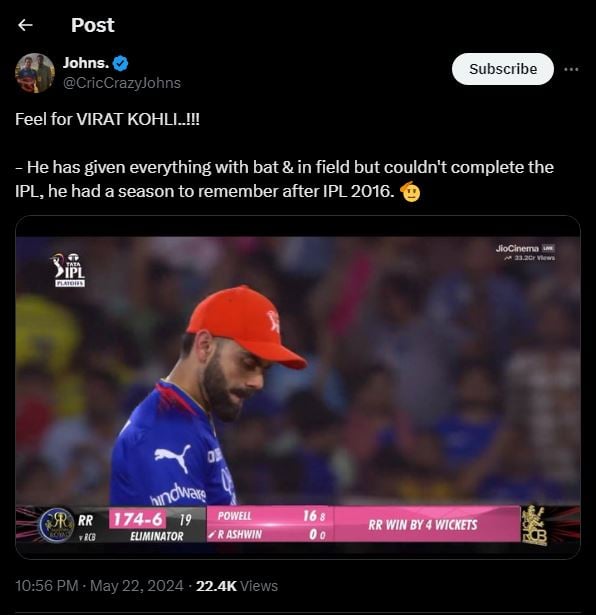Open the @CricCrazyJohns handle link
The width and height of the screenshot is (596, 615).
coord(122,83)
